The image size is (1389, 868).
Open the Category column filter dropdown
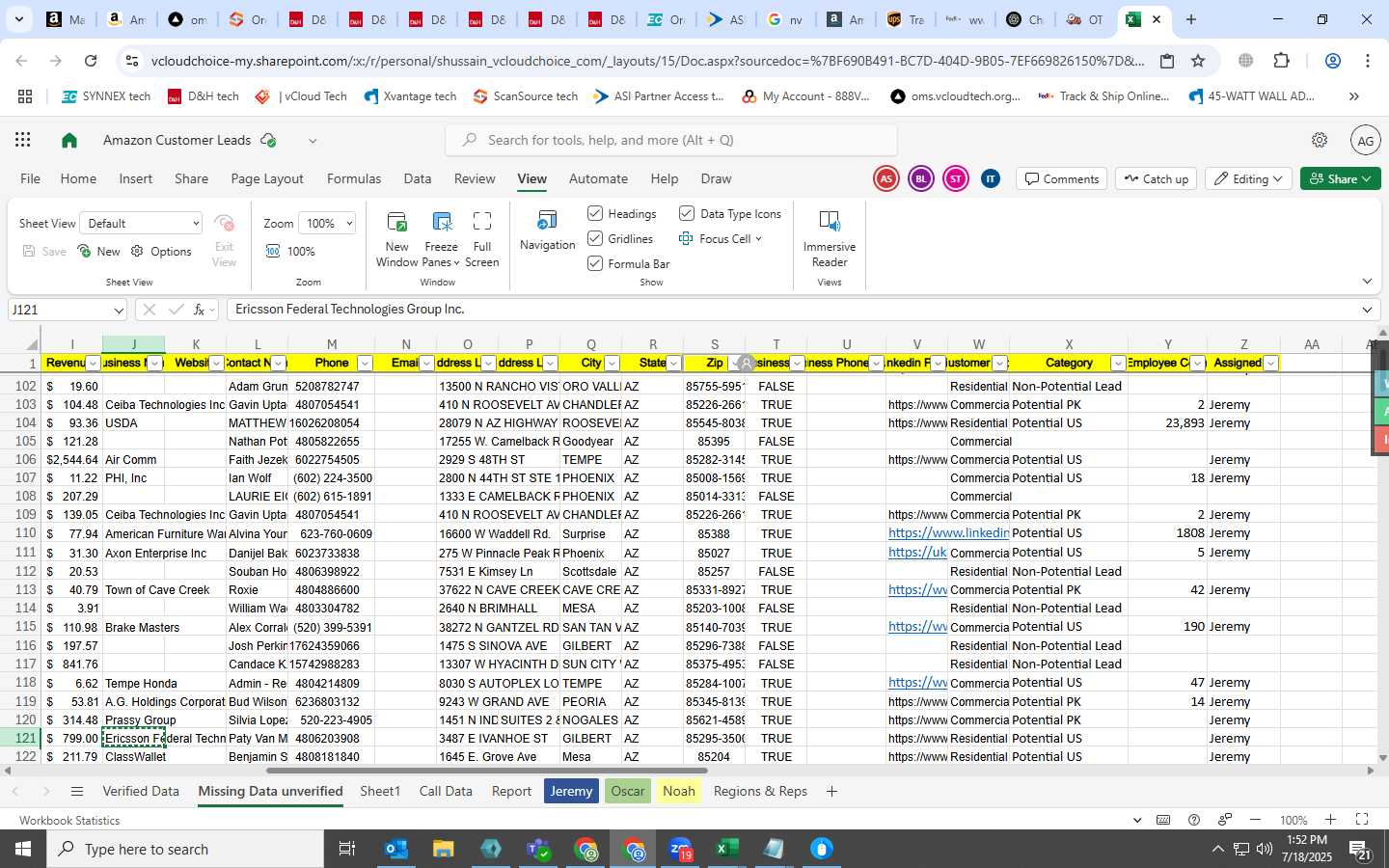click(x=1118, y=364)
